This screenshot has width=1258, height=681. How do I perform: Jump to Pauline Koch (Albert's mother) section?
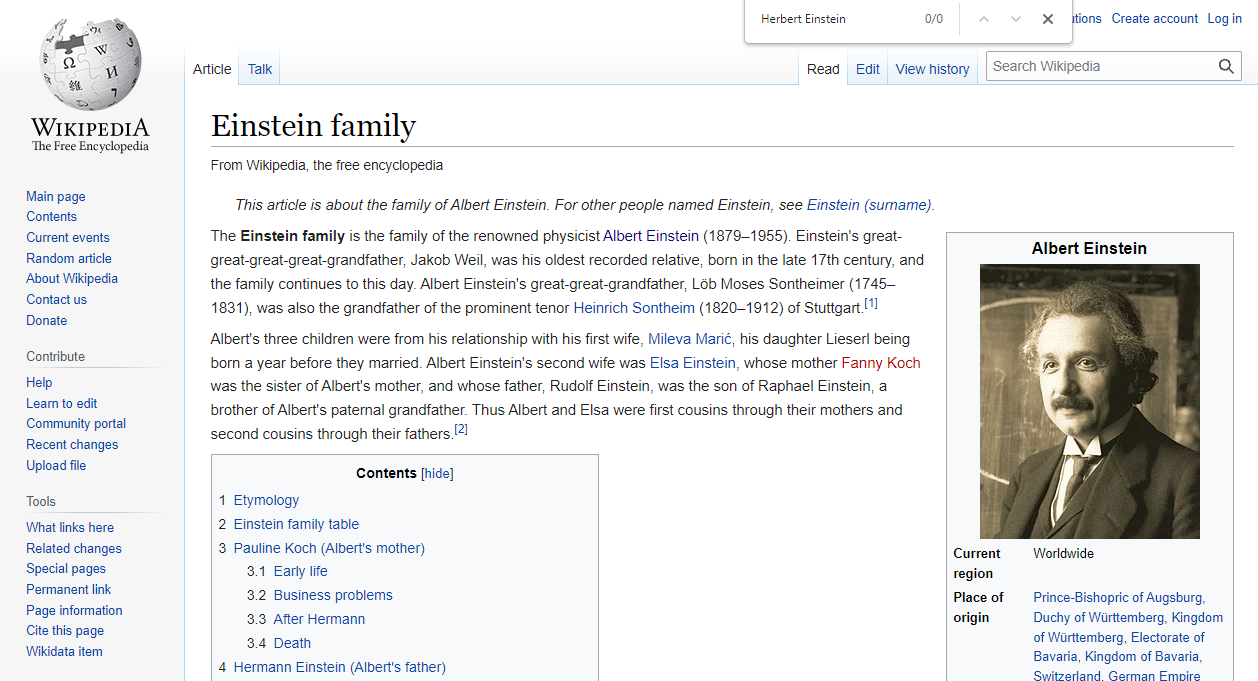329,548
